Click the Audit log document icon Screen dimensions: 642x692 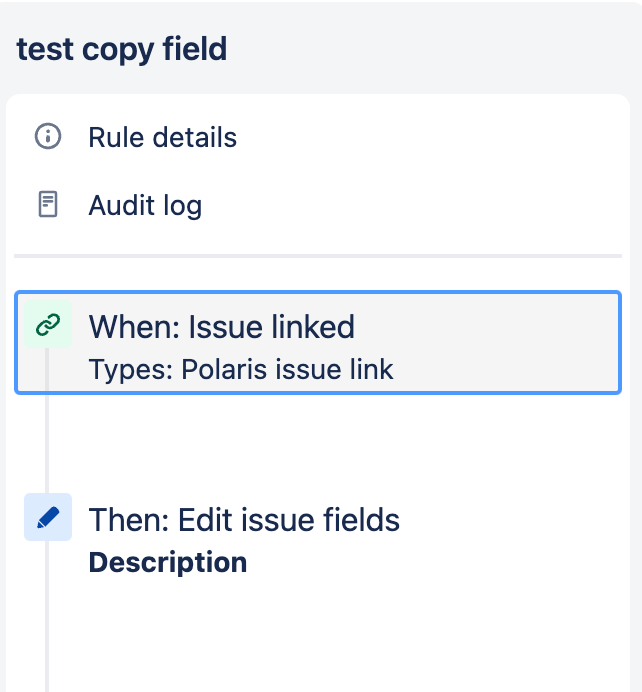tap(48, 204)
